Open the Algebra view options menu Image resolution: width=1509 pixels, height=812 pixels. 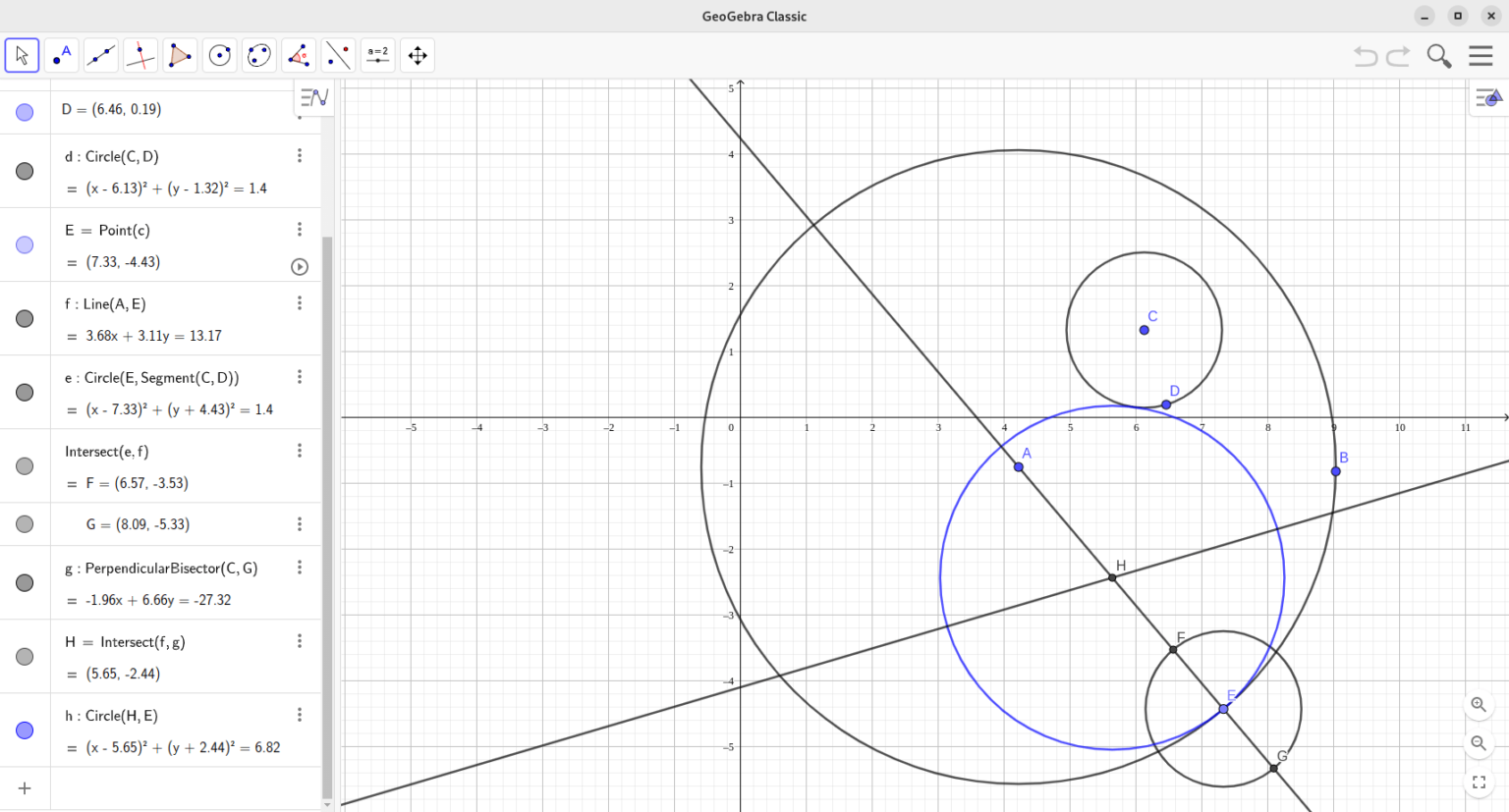click(312, 96)
